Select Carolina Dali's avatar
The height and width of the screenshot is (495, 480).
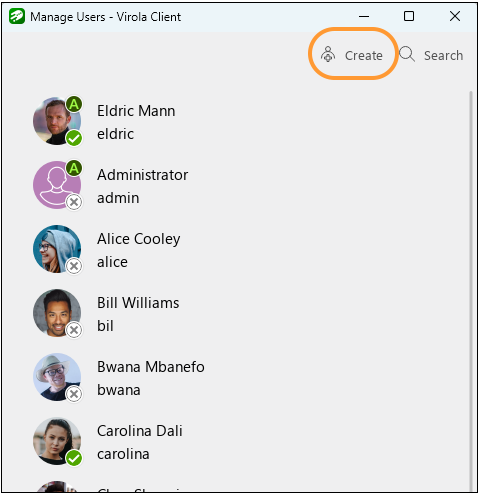coord(57,441)
